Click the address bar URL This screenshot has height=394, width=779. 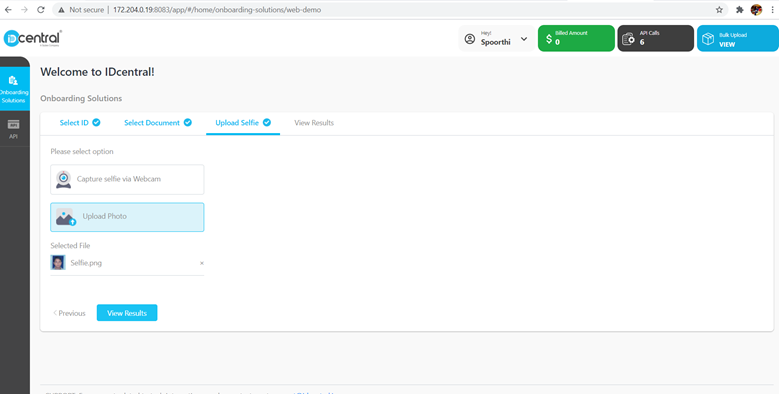click(217, 10)
